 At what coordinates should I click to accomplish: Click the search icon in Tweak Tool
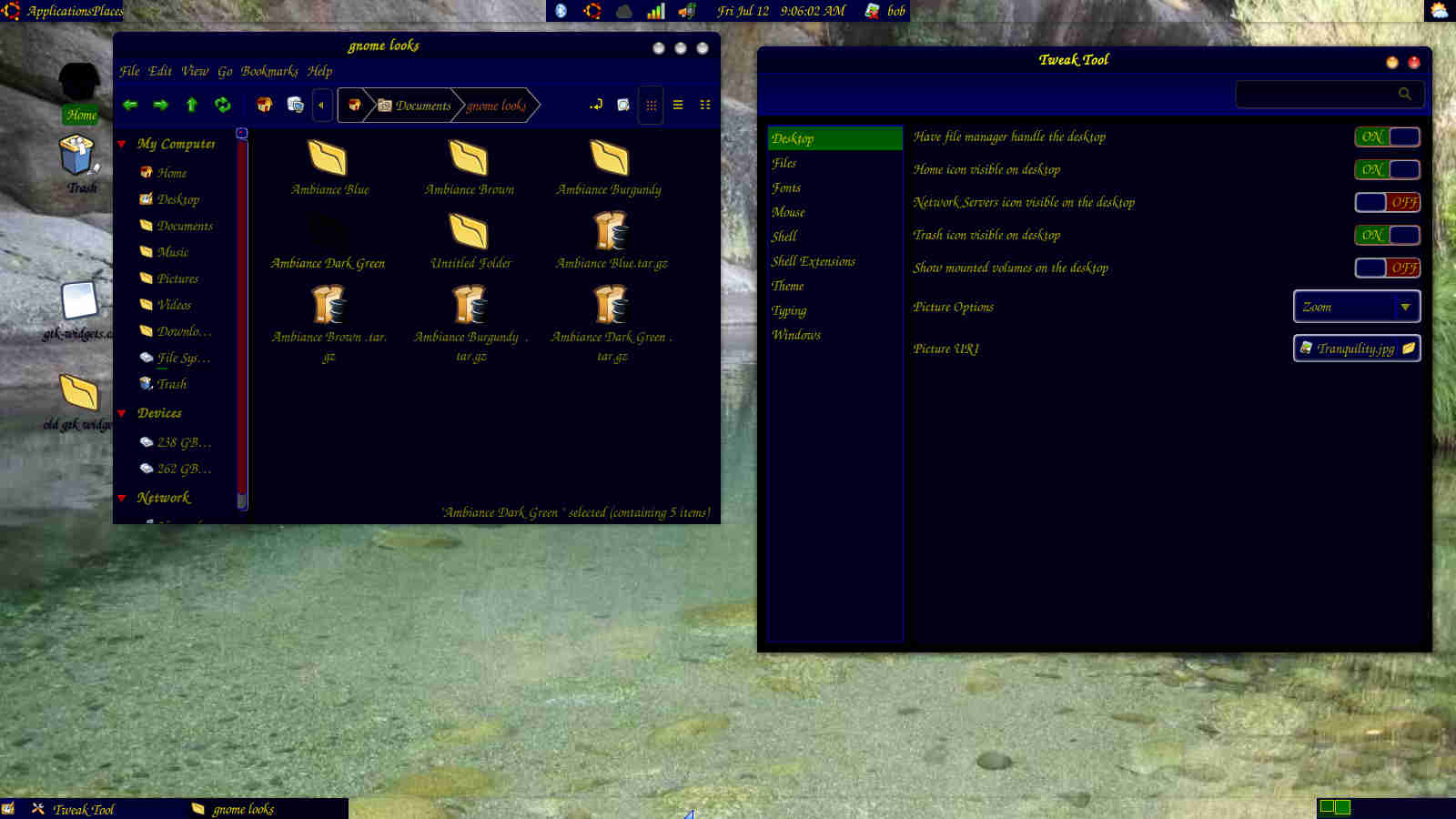click(x=1405, y=94)
